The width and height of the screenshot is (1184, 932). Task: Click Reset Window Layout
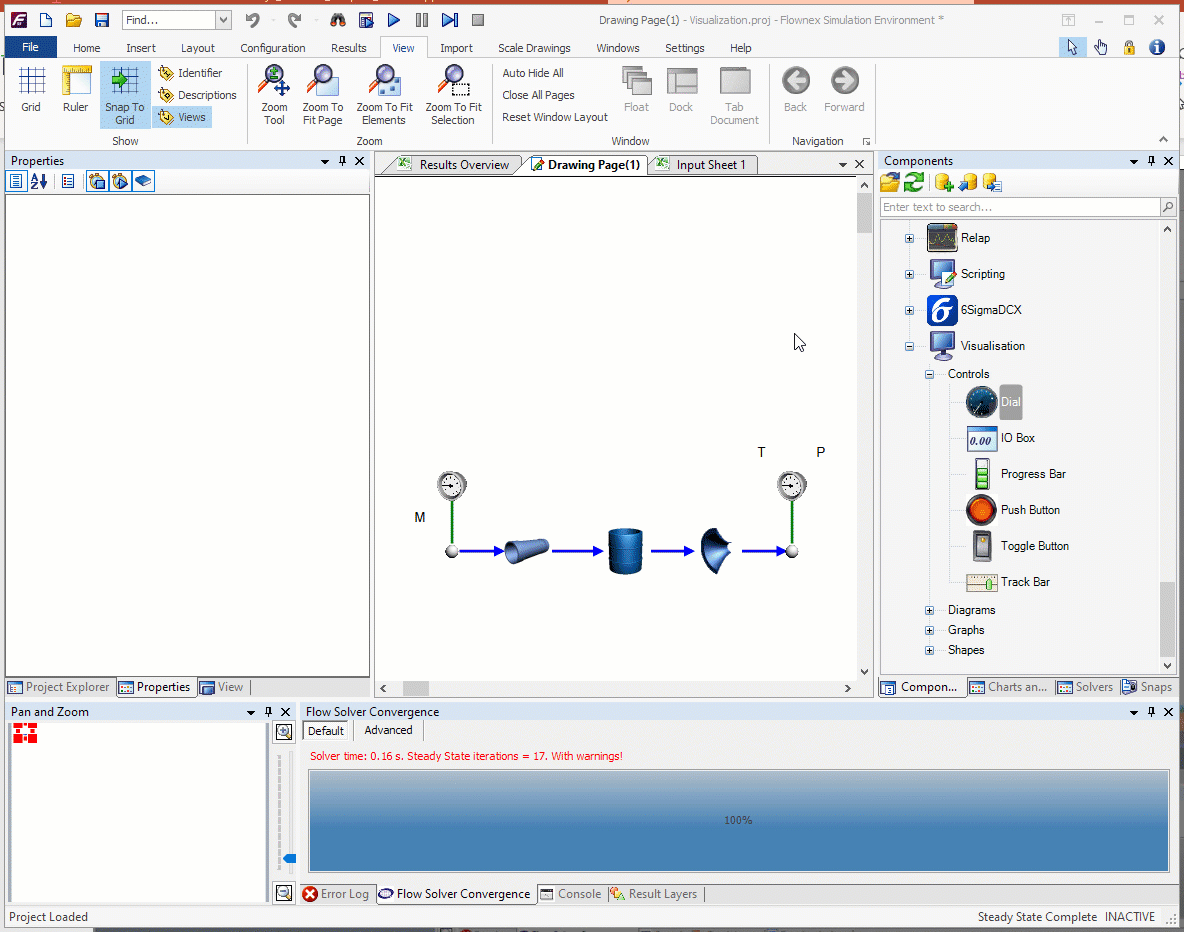click(x=555, y=117)
